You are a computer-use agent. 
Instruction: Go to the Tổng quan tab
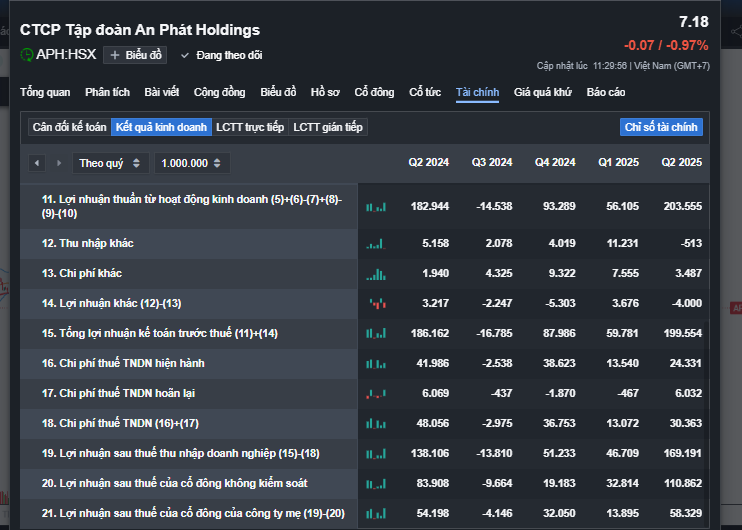point(45,92)
